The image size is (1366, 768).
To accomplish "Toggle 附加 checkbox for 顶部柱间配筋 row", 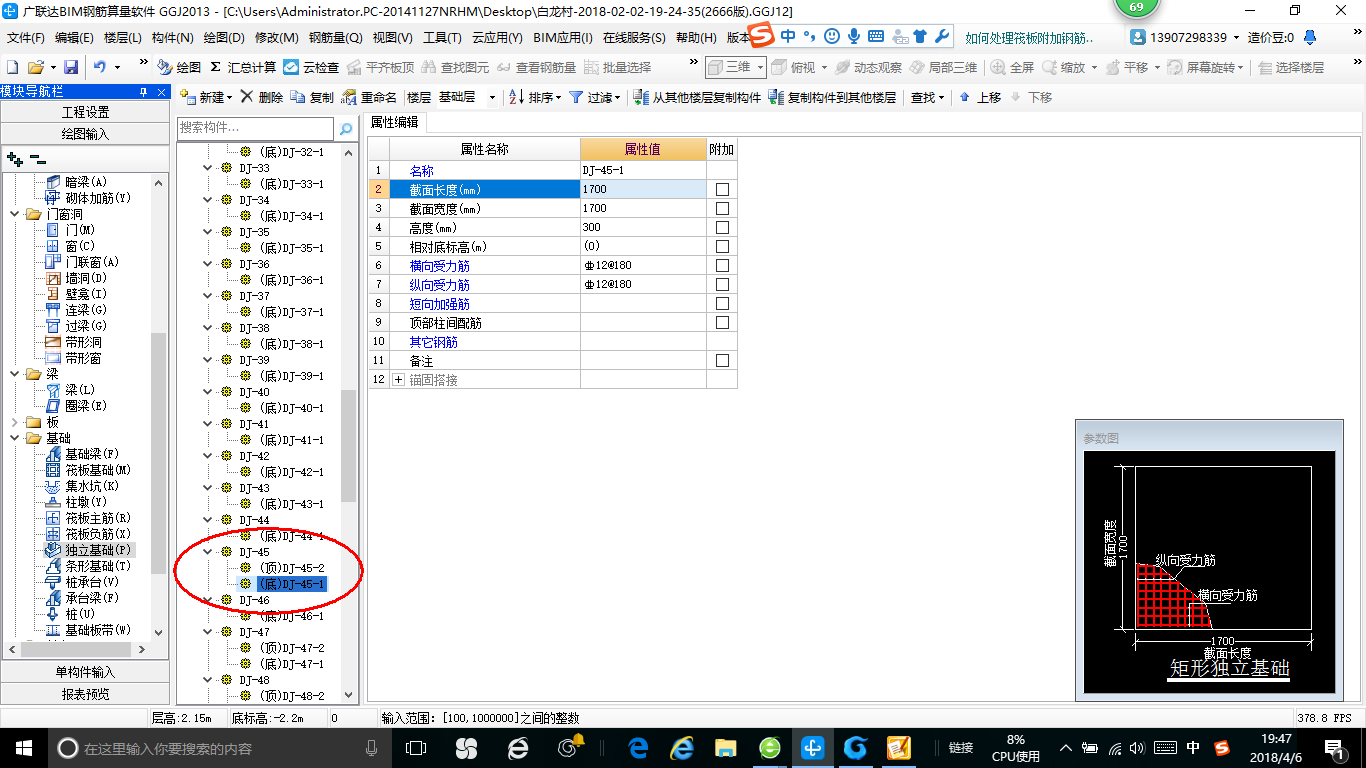I will (x=722, y=322).
